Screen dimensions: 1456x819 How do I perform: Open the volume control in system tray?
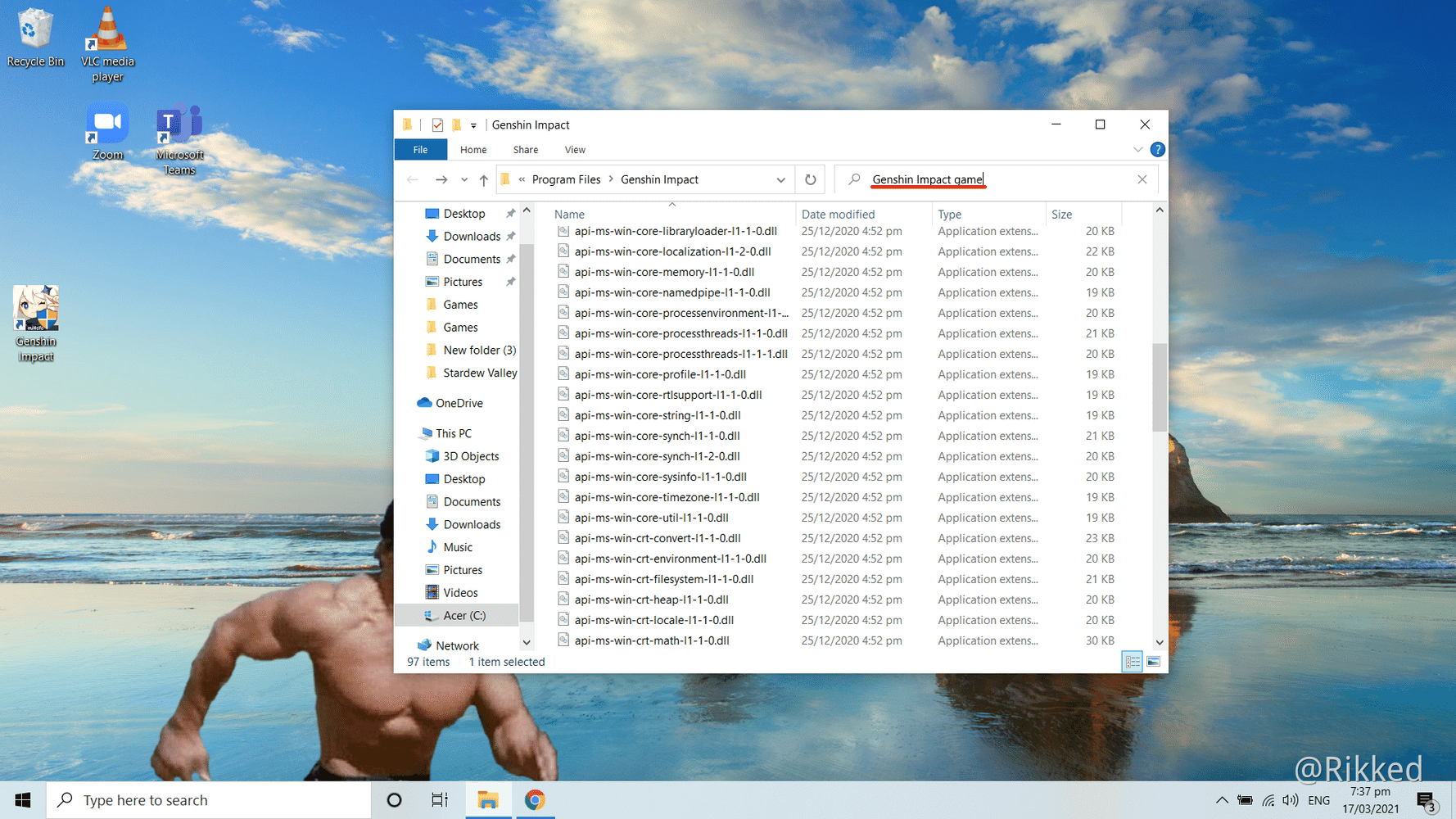tap(1291, 800)
